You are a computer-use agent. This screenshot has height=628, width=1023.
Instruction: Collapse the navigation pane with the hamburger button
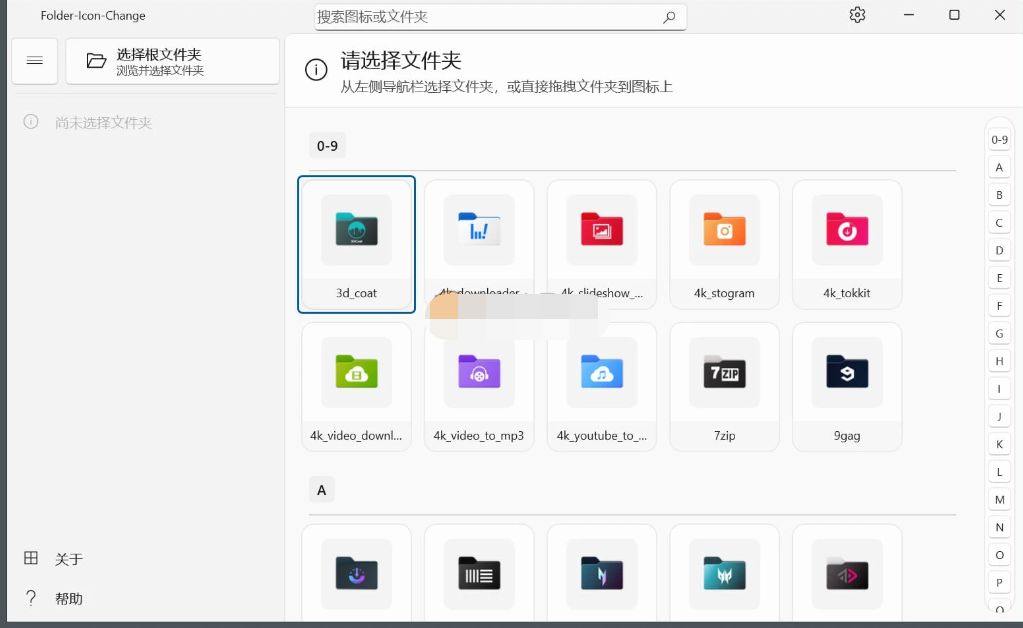click(x=34, y=61)
